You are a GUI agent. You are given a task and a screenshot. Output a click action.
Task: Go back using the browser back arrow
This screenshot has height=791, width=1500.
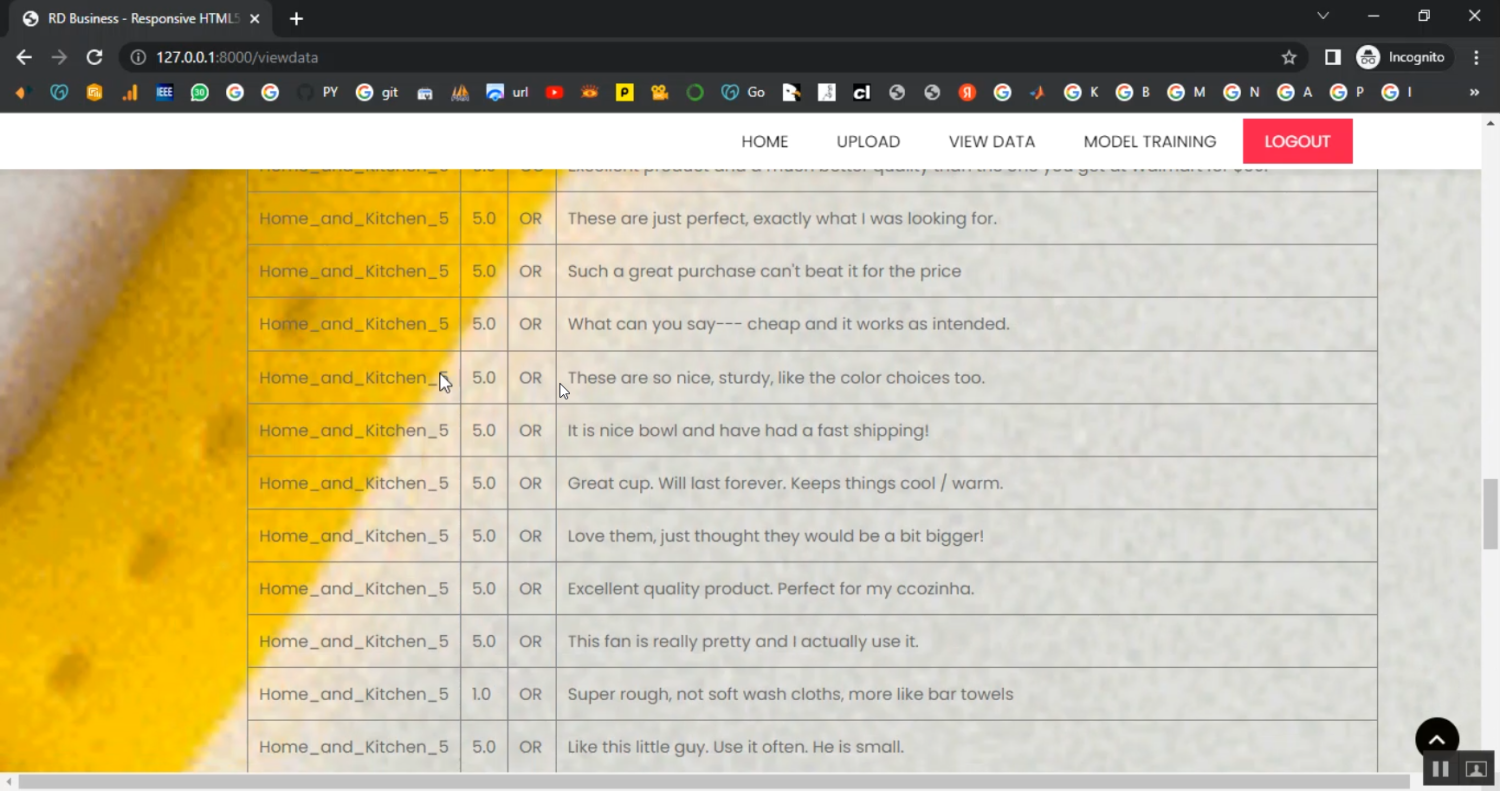[x=24, y=58]
